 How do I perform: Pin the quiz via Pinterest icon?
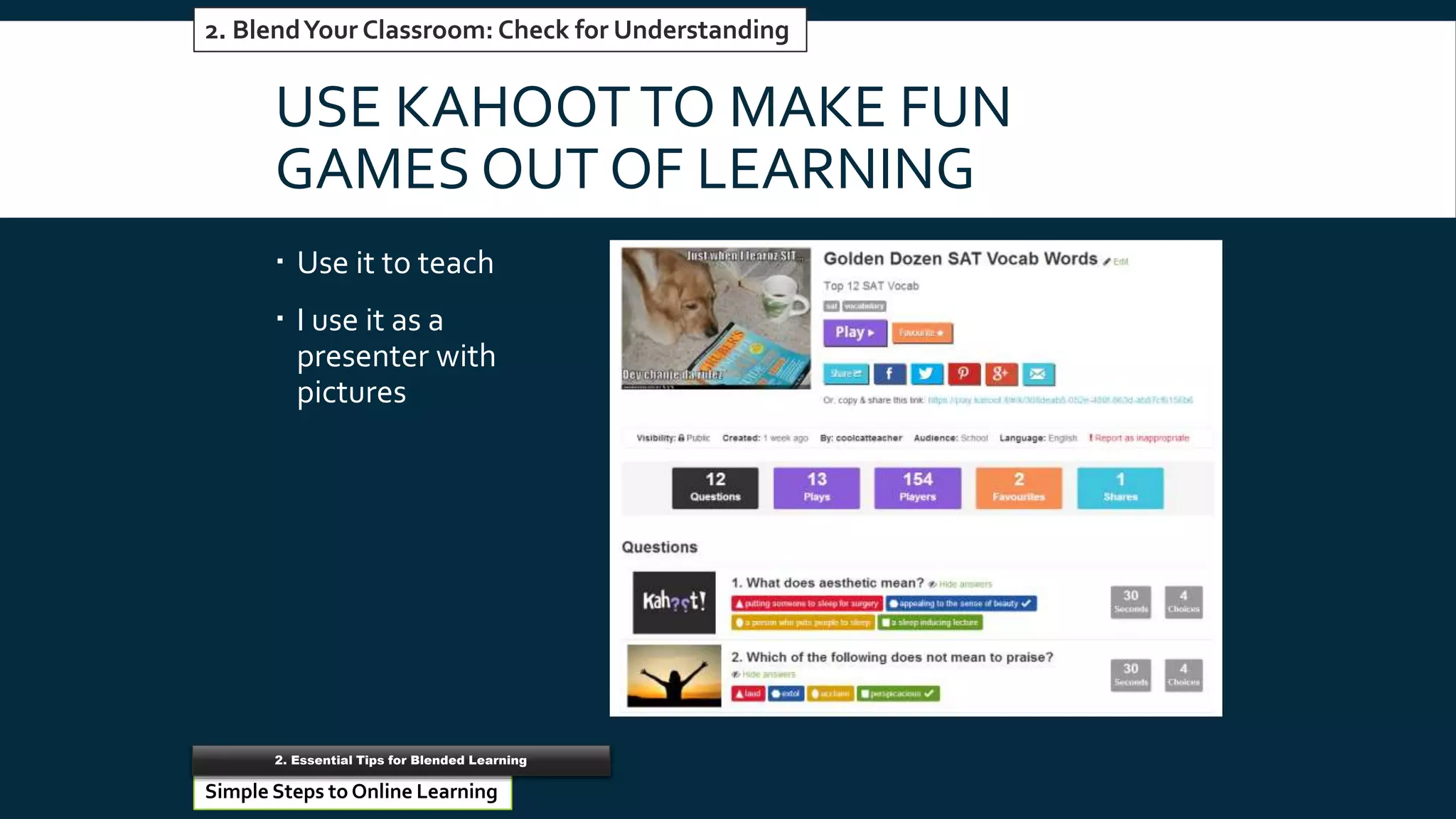click(x=964, y=374)
